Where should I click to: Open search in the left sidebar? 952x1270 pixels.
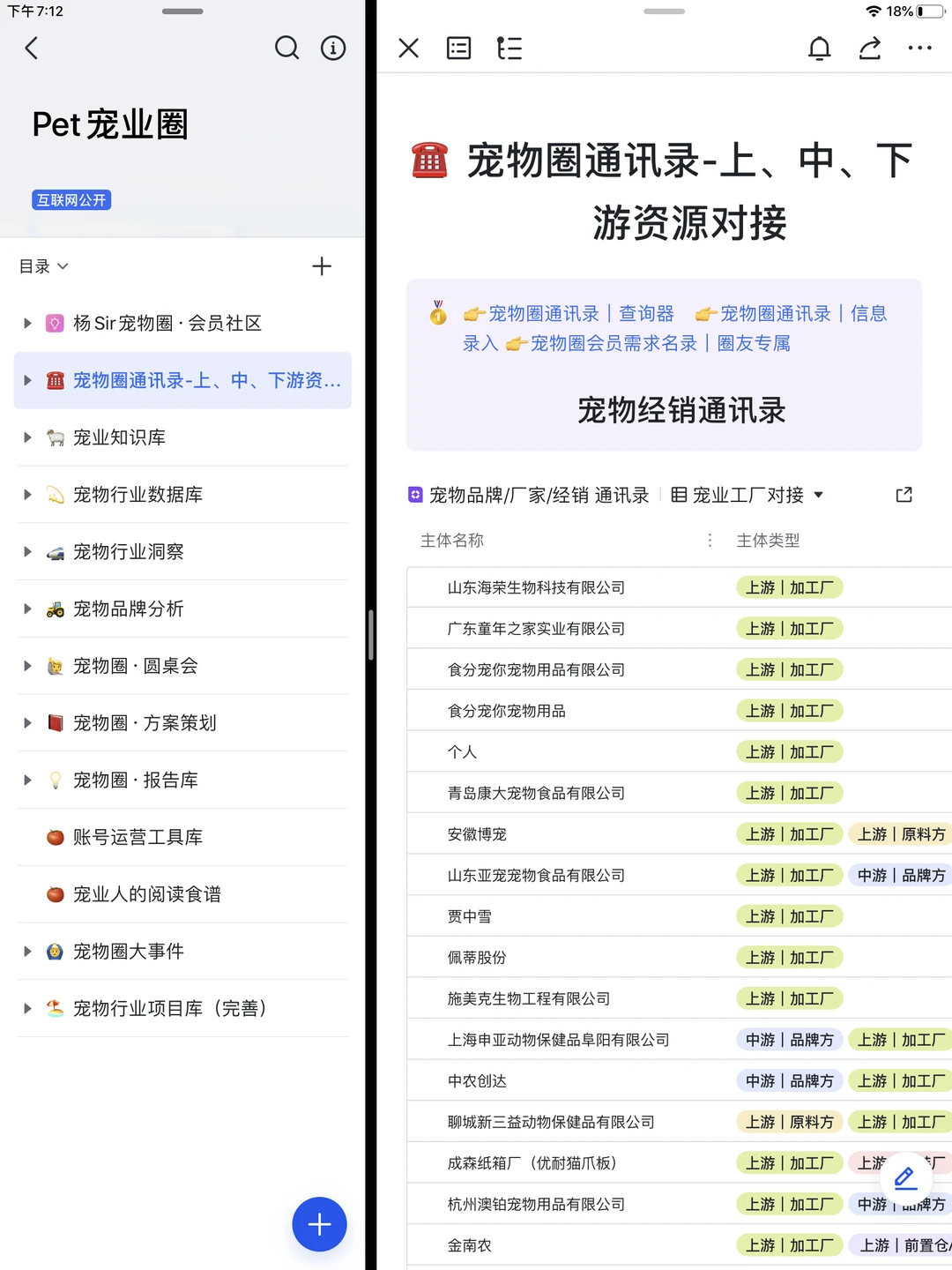point(287,49)
